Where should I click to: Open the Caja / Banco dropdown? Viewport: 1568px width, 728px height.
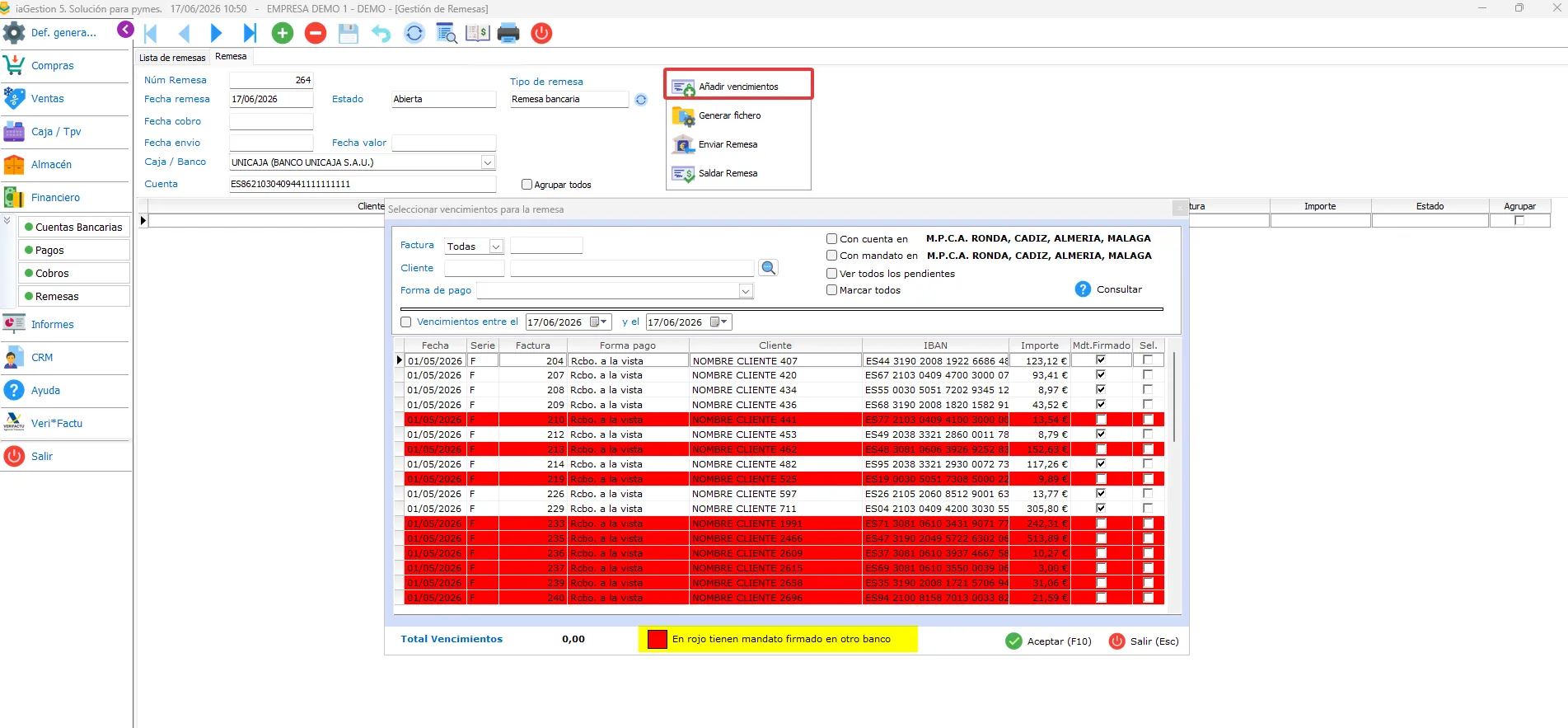488,162
